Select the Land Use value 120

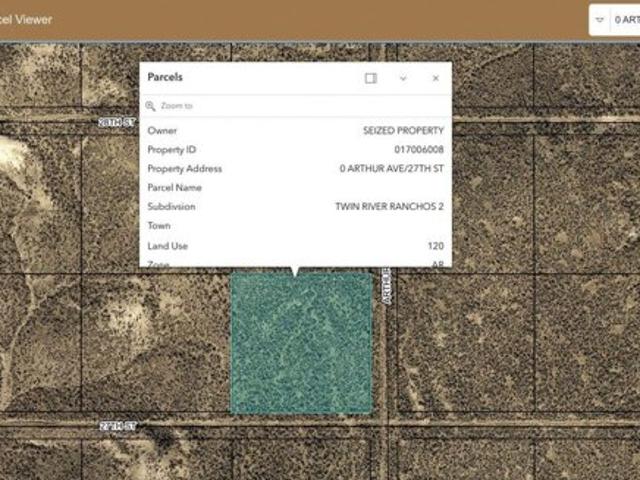(435, 246)
